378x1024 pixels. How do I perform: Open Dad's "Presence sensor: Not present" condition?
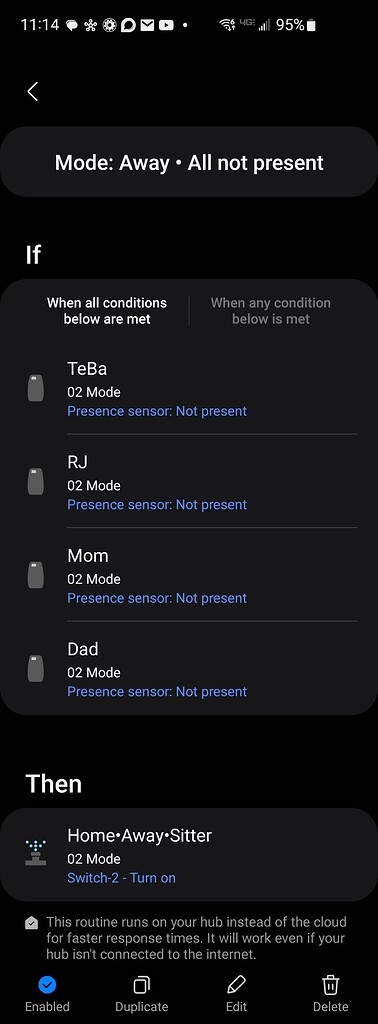click(x=157, y=691)
